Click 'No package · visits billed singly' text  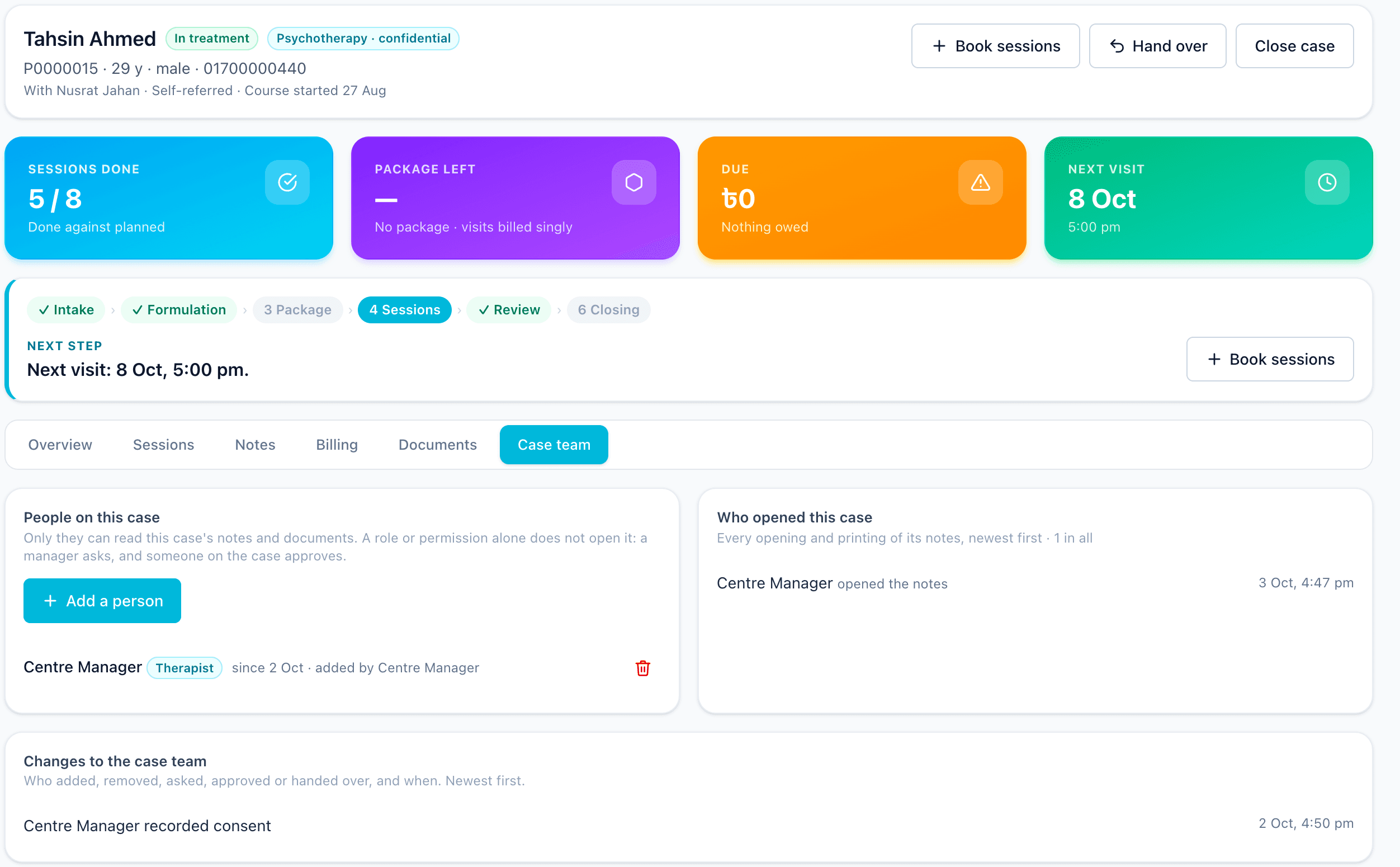[x=474, y=227]
